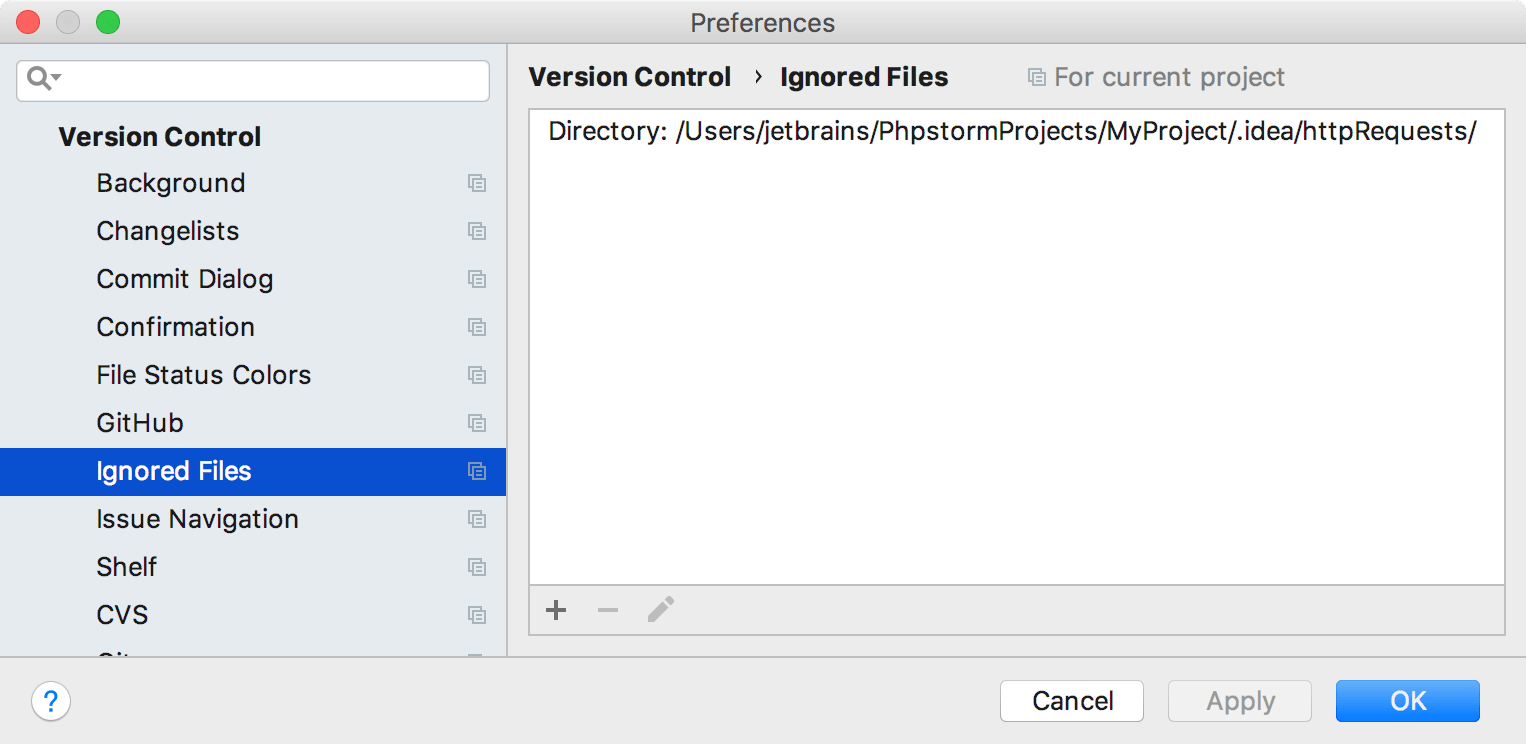The height and width of the screenshot is (744, 1526).
Task: Click the icon before 'For current project' label
Action: [1037, 76]
